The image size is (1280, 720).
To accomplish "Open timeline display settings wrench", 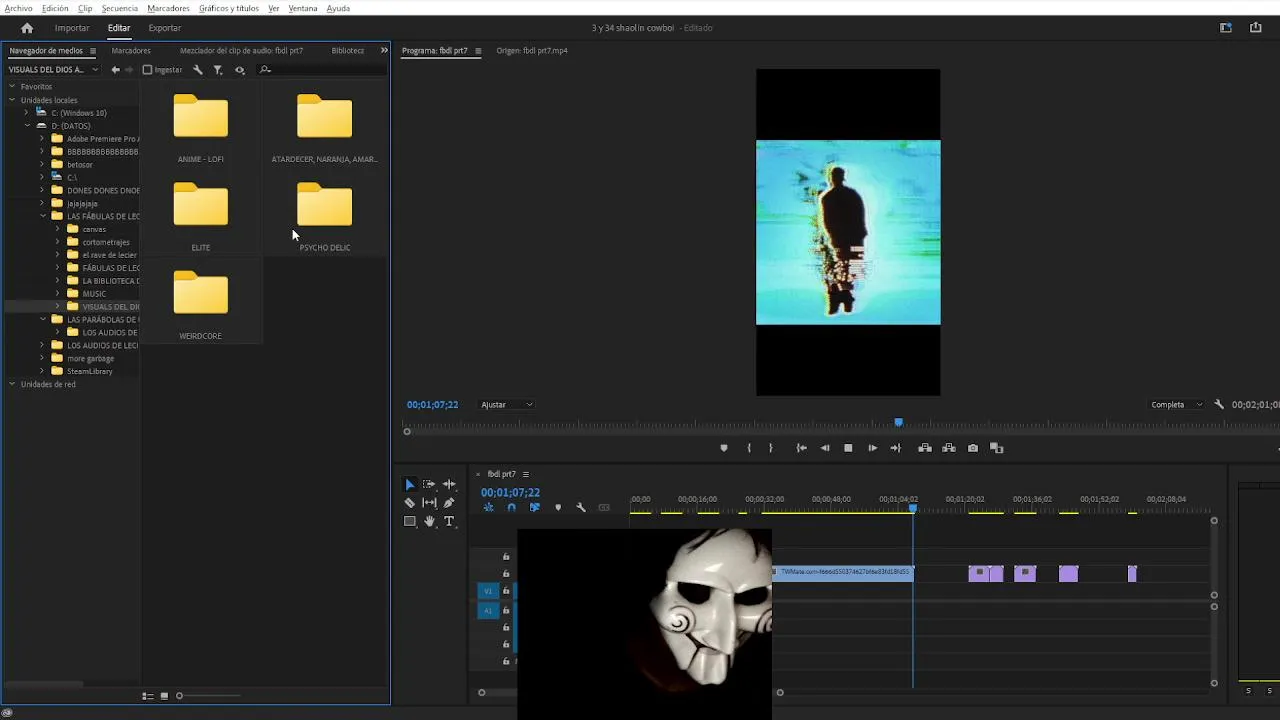I will 581,508.
